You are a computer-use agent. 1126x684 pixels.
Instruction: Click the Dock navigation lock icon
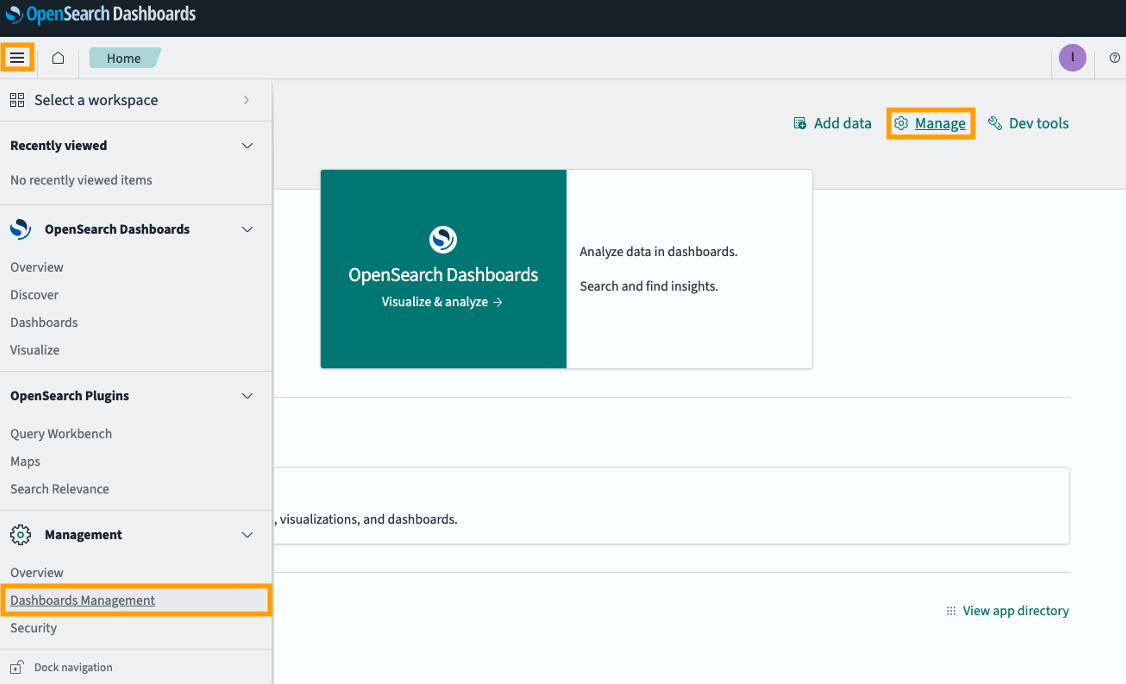click(17, 667)
